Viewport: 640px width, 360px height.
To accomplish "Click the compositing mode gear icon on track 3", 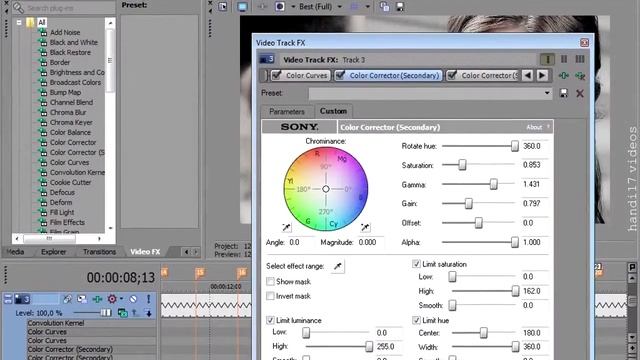I will coord(112,299).
